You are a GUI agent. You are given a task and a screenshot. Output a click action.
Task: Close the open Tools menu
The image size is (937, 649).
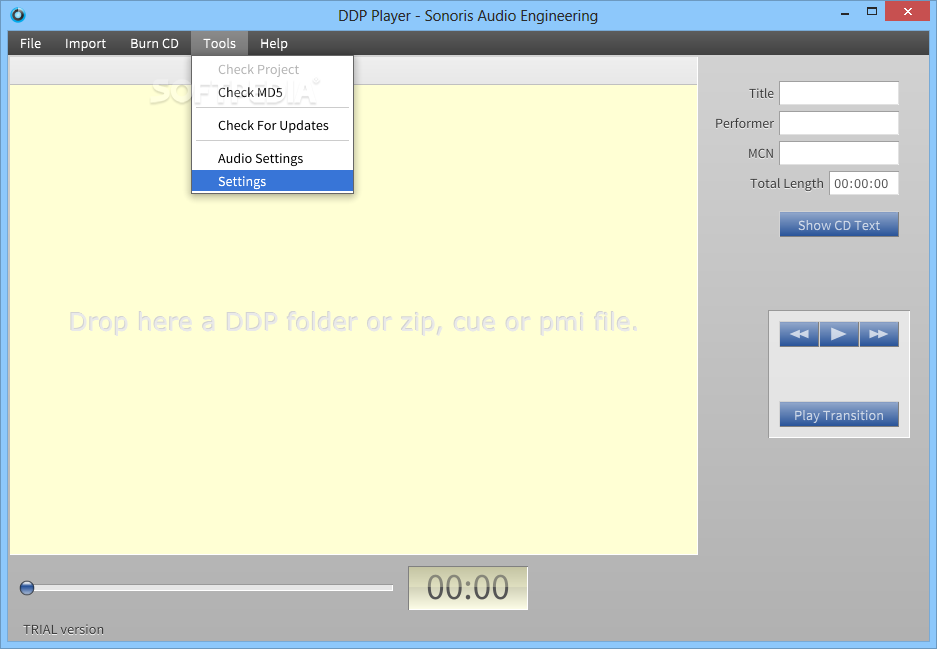coord(219,44)
